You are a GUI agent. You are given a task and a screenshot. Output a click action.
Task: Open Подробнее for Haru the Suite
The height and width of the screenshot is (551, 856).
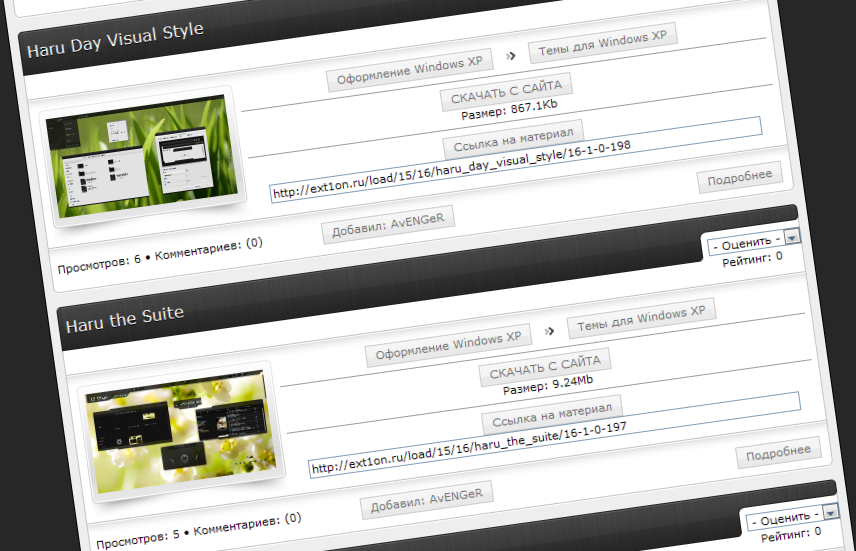coord(778,453)
